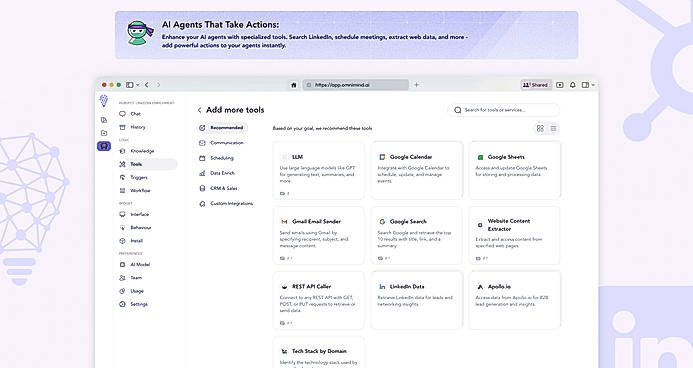This screenshot has height=368, width=693.
Task: Click the screen recording icon in the toolbar
Action: click(x=560, y=85)
